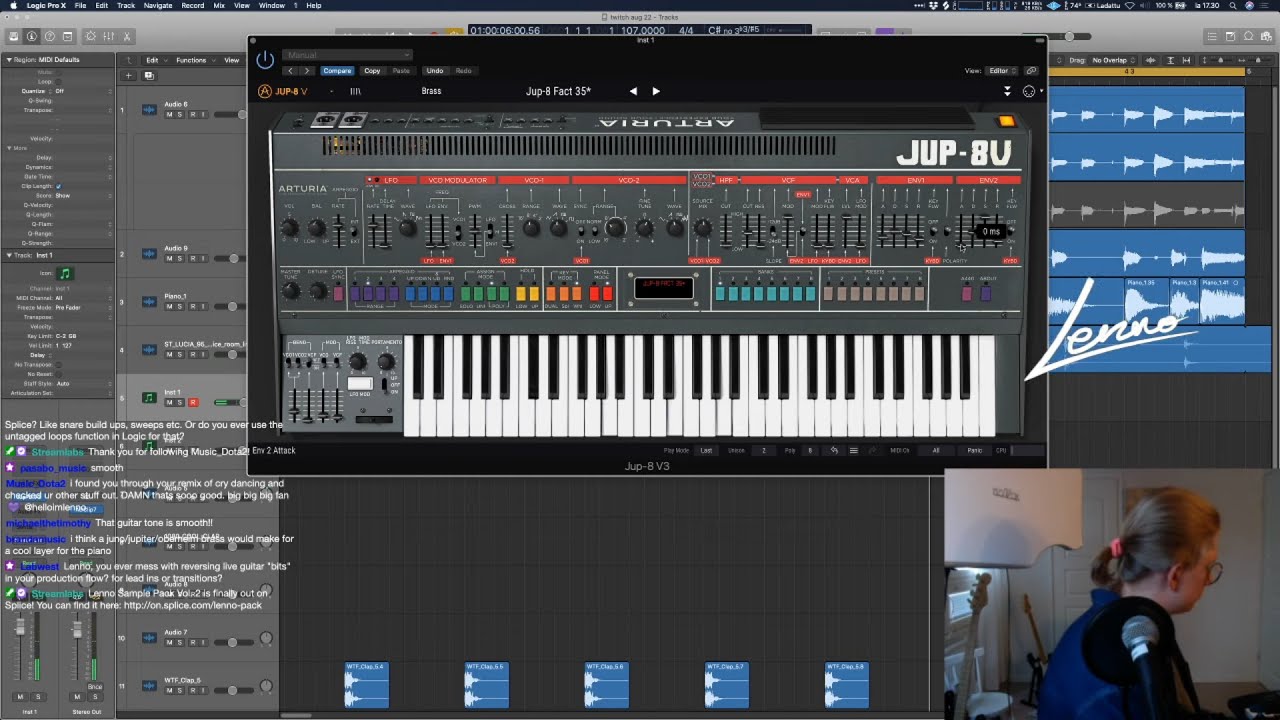Open the Record menu
1280x720 pixels.
193,5
